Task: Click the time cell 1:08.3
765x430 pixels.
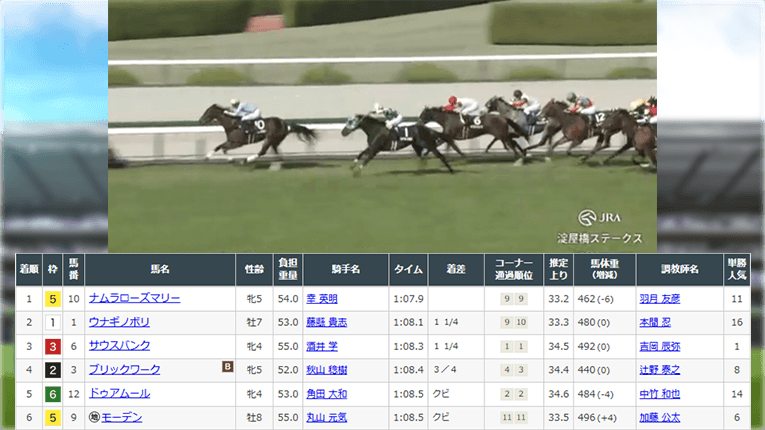Action: (408, 347)
